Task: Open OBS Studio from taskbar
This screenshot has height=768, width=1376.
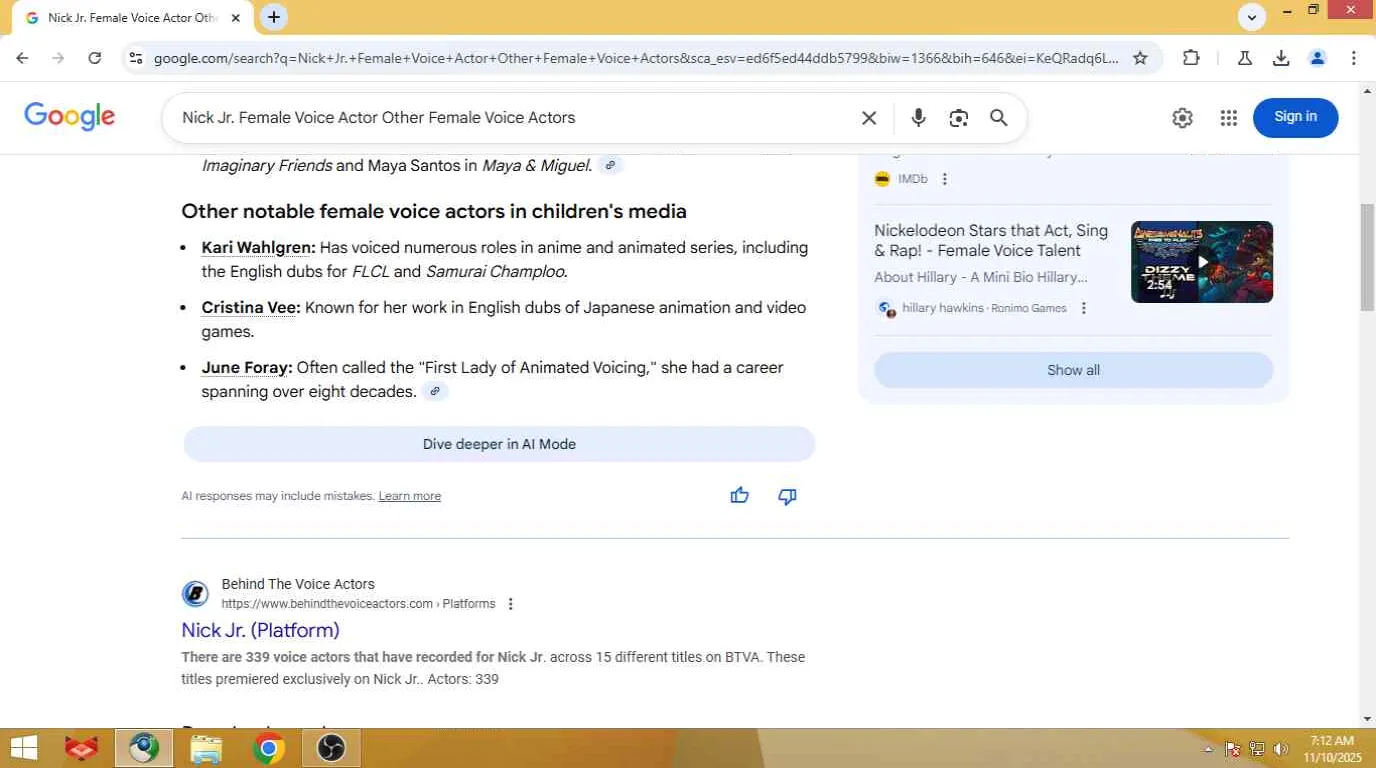Action: click(x=331, y=748)
